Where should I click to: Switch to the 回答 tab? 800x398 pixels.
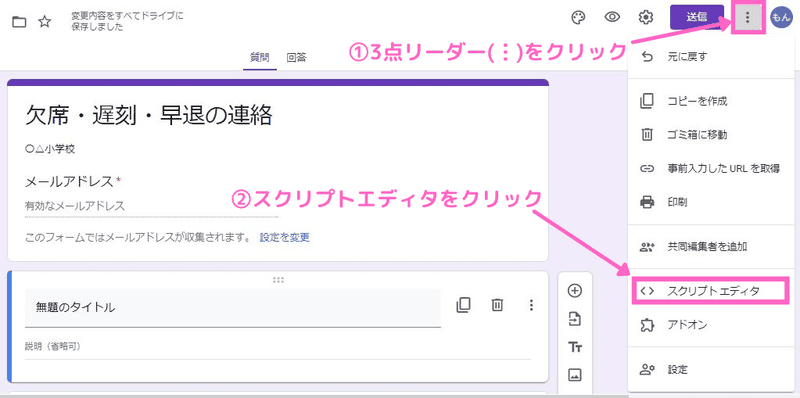(296, 58)
